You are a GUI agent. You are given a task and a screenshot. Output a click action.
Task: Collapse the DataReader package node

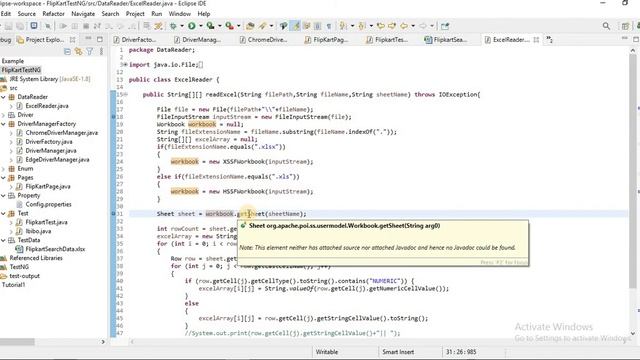click(3, 97)
